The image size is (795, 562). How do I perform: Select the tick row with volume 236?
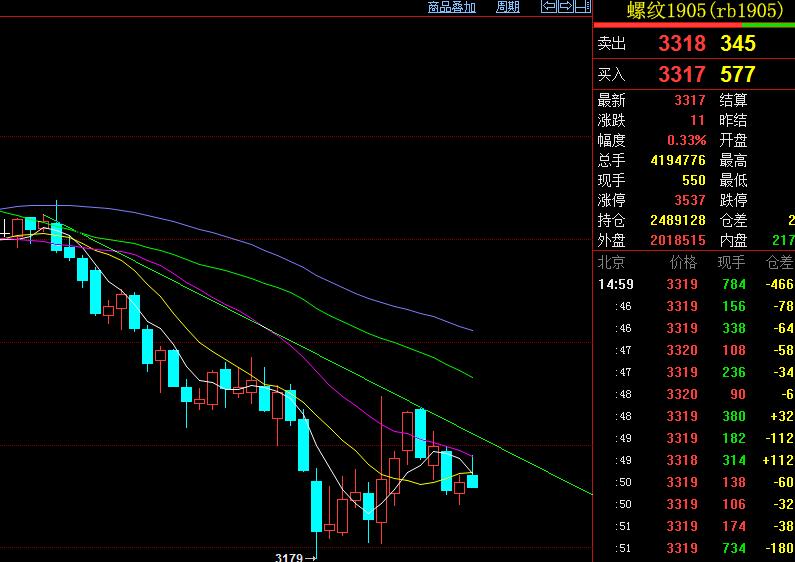(695, 372)
